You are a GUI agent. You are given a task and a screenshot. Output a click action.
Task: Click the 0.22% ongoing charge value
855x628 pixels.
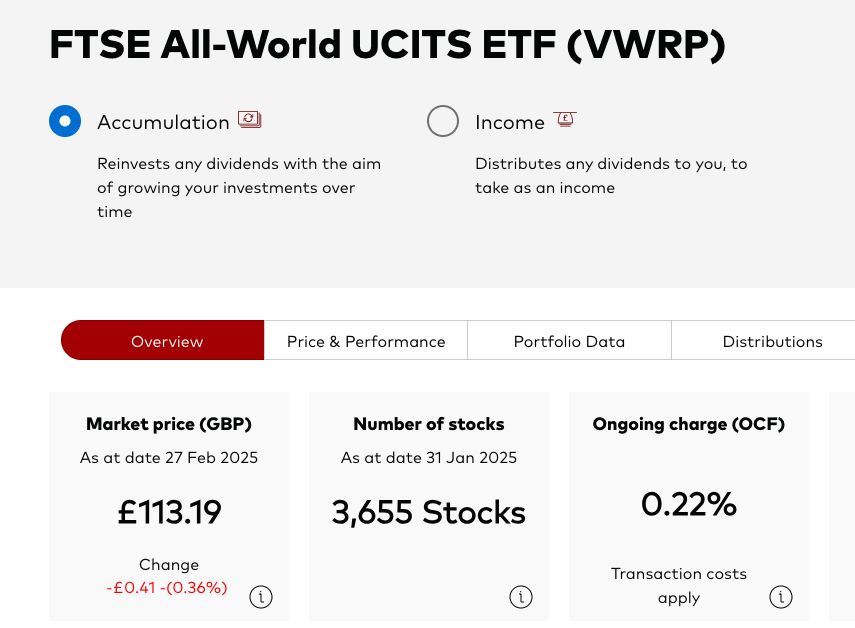pyautogui.click(x=689, y=504)
